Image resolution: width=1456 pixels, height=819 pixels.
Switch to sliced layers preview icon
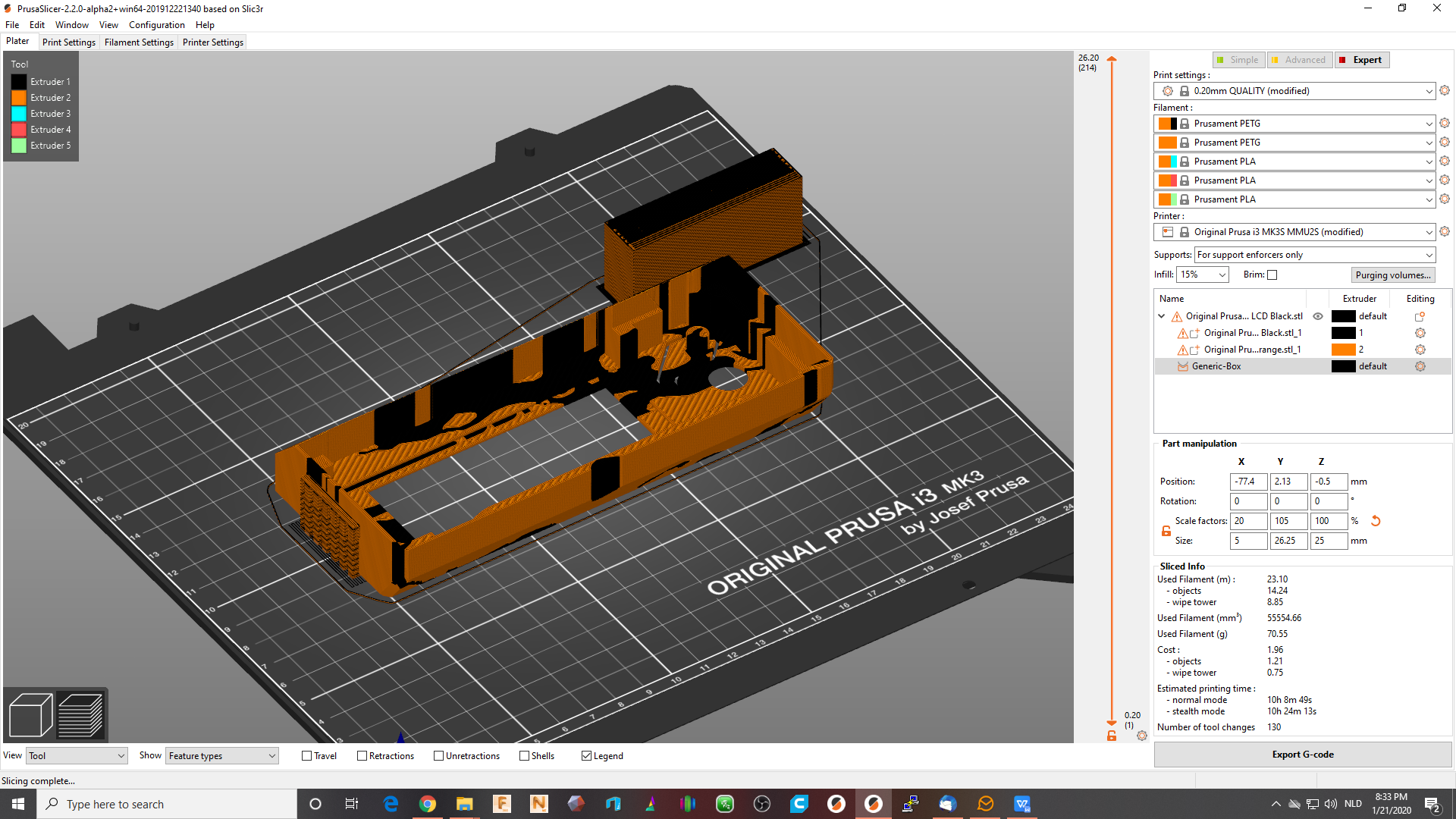[80, 714]
